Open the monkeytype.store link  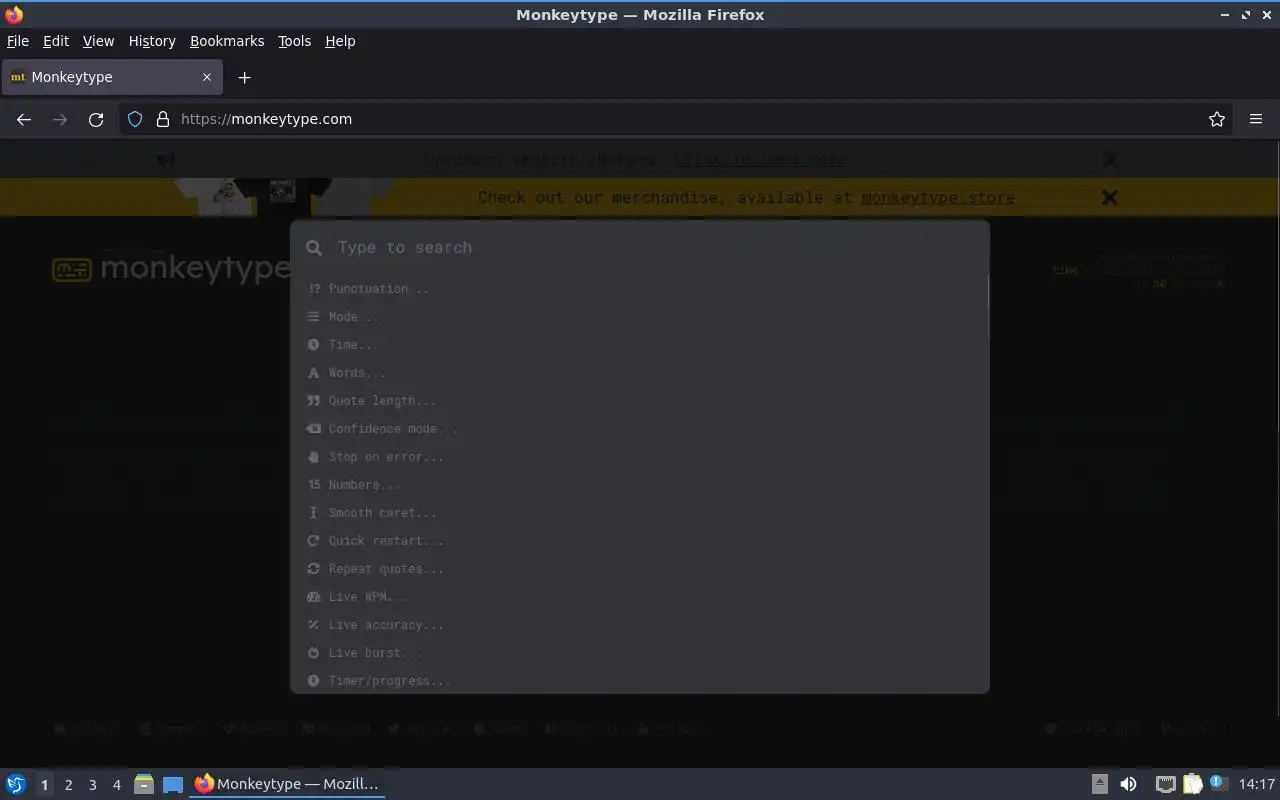click(938, 198)
